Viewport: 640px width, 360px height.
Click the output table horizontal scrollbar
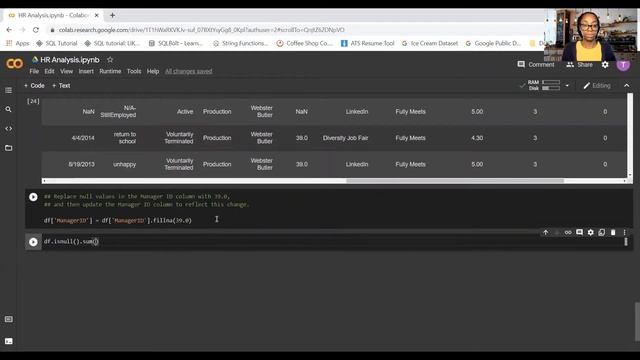point(455,181)
